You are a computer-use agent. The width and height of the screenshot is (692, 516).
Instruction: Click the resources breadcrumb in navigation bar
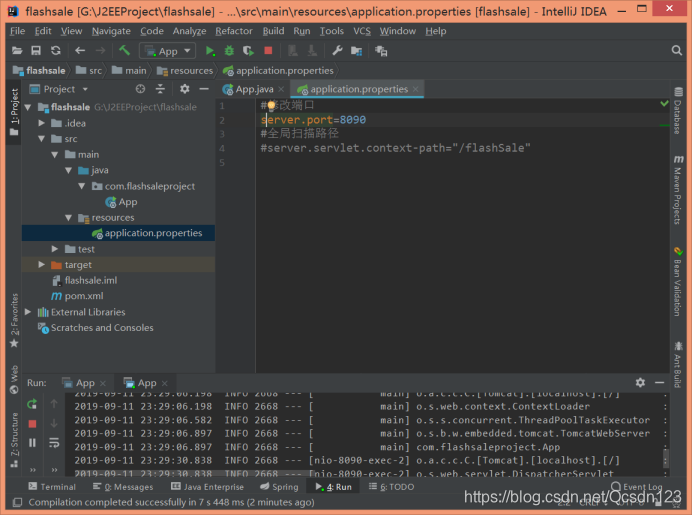click(185, 71)
